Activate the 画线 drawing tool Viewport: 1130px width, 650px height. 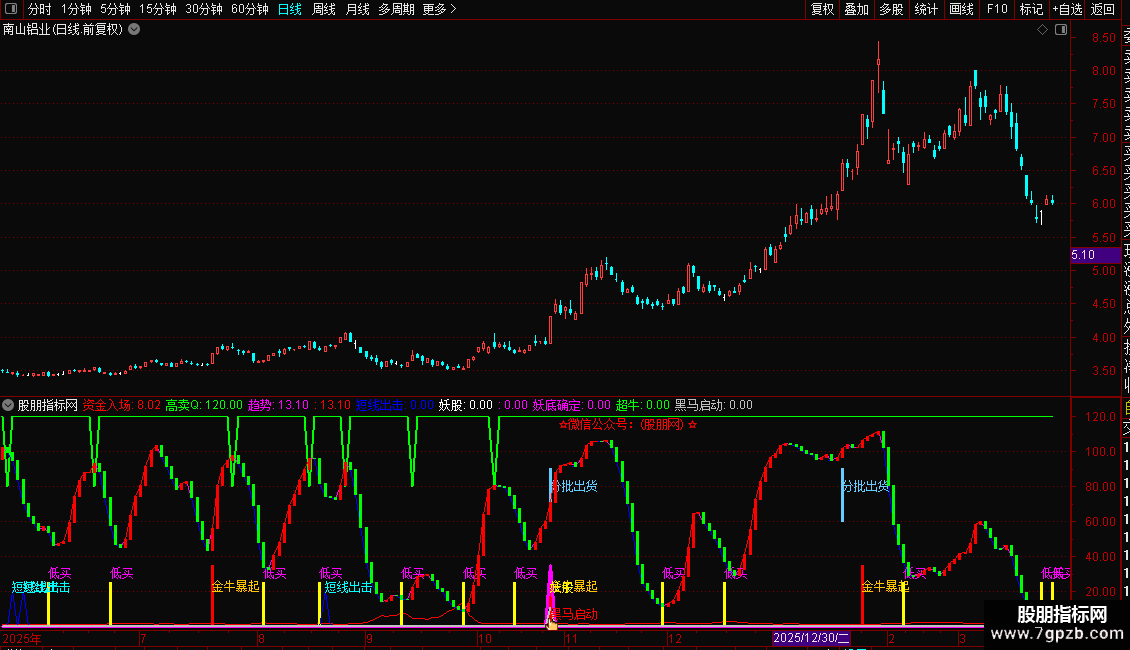pos(961,9)
